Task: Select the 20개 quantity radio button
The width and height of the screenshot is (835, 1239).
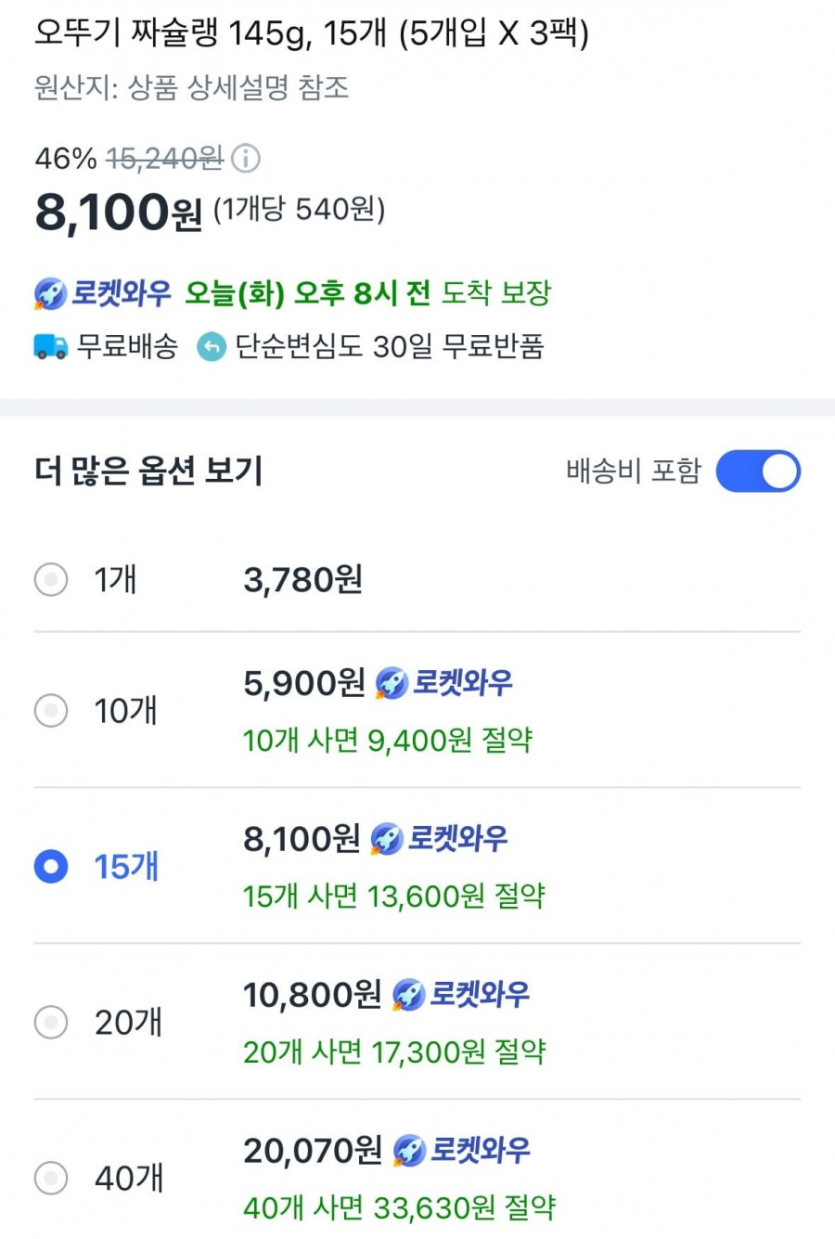Action: pyautogui.click(x=51, y=1023)
